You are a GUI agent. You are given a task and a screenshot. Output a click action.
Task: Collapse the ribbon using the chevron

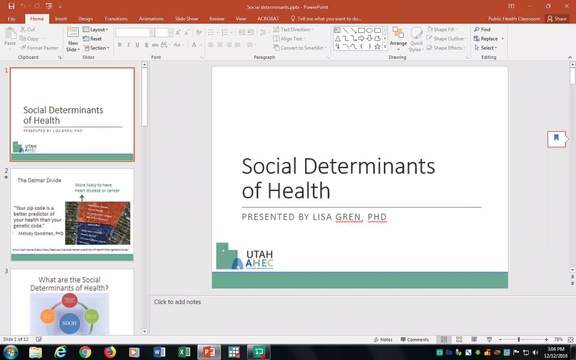[570, 57]
